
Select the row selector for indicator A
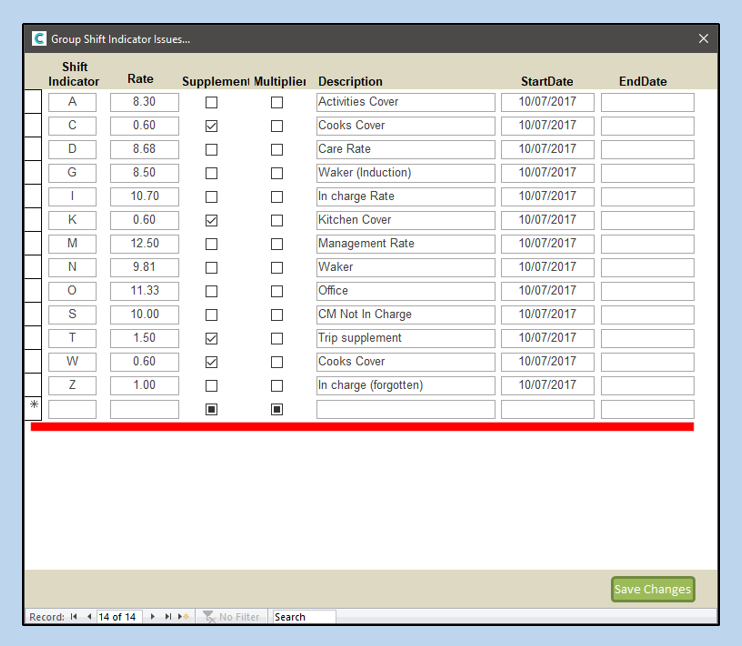[x=33, y=102]
